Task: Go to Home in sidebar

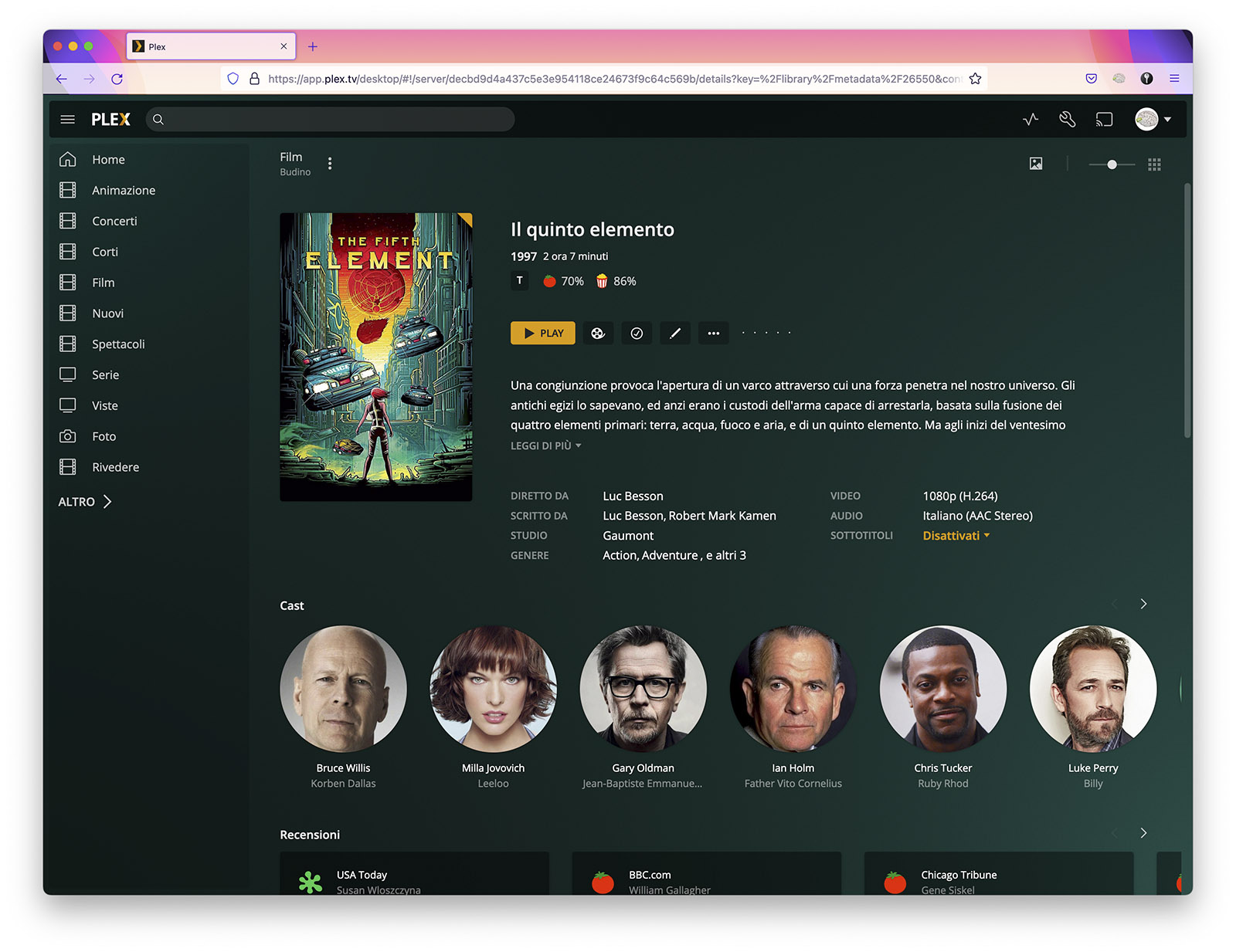Action: pyautogui.click(x=108, y=160)
